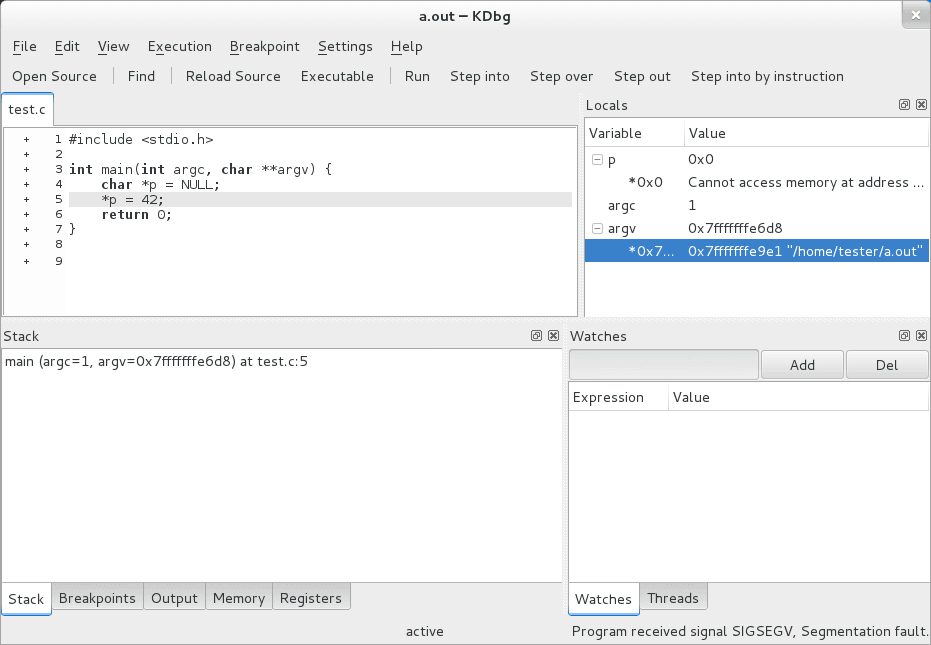The width and height of the screenshot is (931, 645).
Task: Close the Watches panel
Action: (921, 336)
